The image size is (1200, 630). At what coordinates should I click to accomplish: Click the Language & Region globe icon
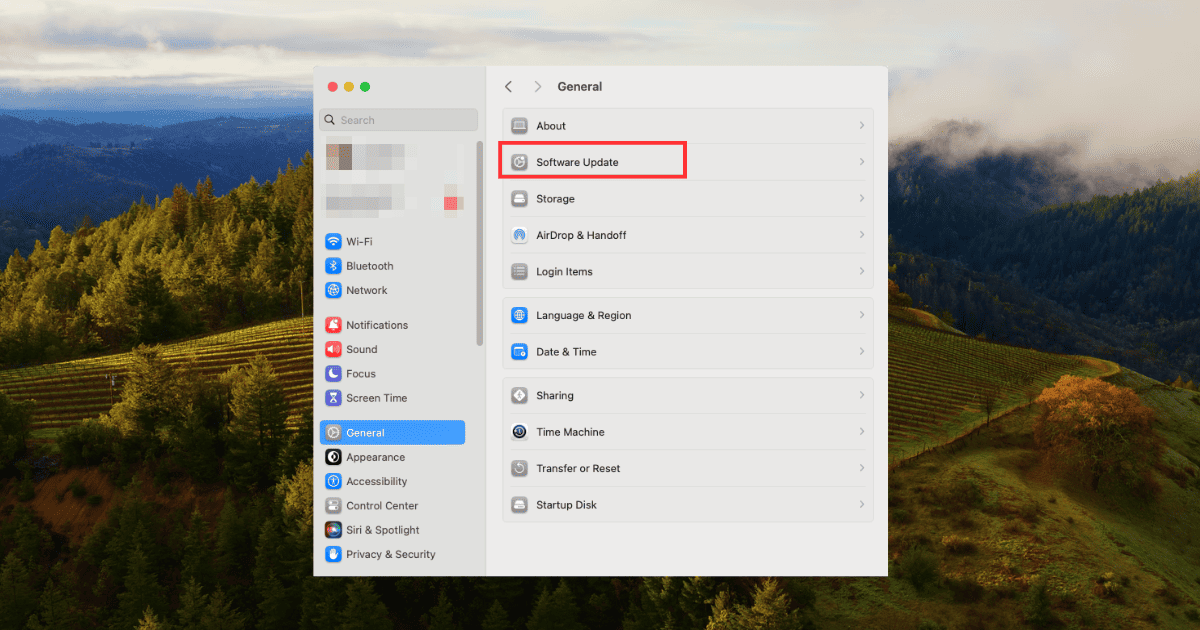click(519, 315)
